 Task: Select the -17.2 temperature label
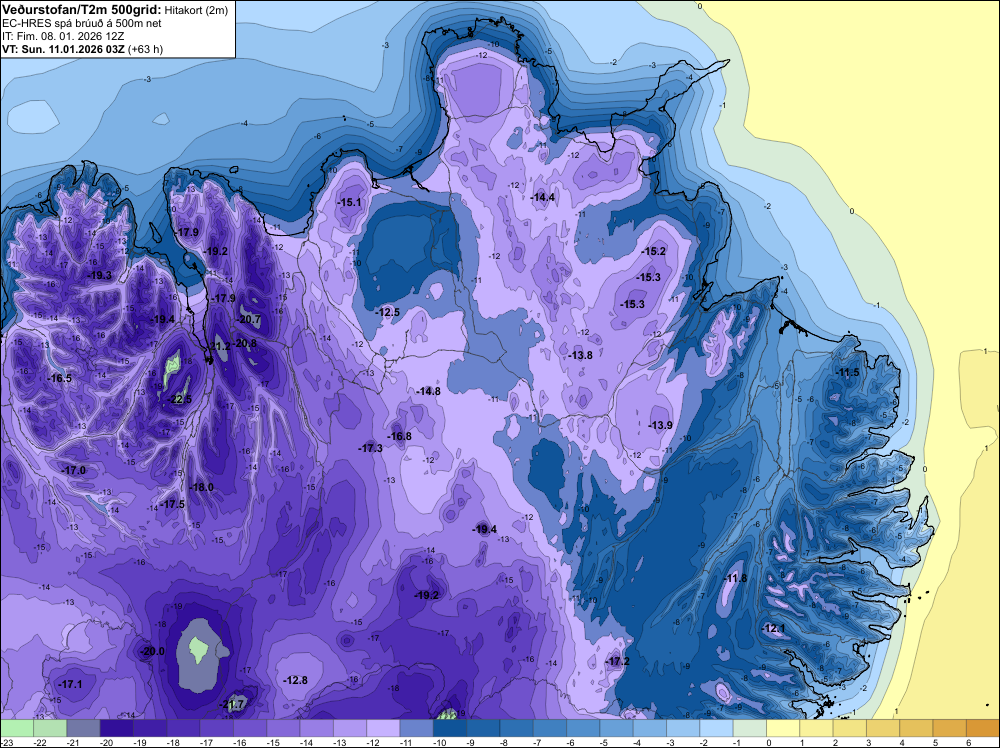[x=617, y=661]
